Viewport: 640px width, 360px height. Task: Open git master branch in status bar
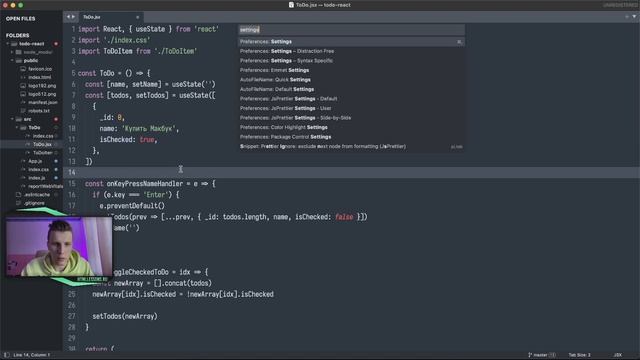pyautogui.click(x=541, y=355)
